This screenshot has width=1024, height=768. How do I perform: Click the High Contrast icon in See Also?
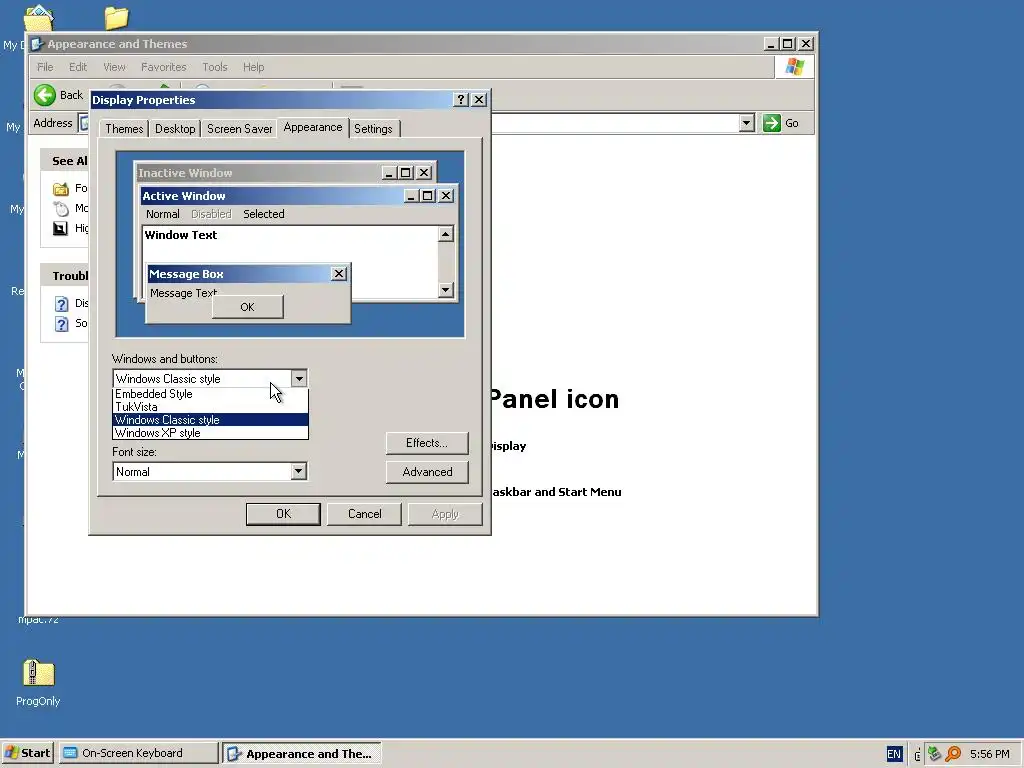point(61,229)
